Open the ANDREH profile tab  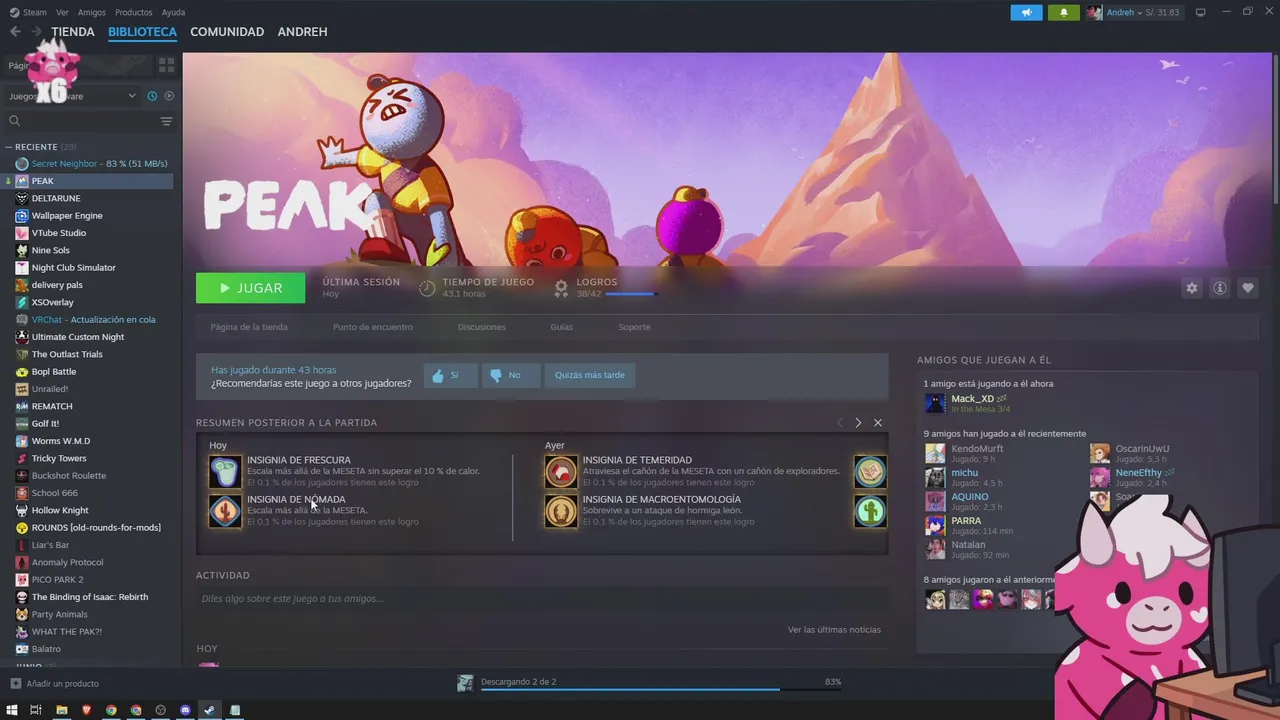click(302, 32)
